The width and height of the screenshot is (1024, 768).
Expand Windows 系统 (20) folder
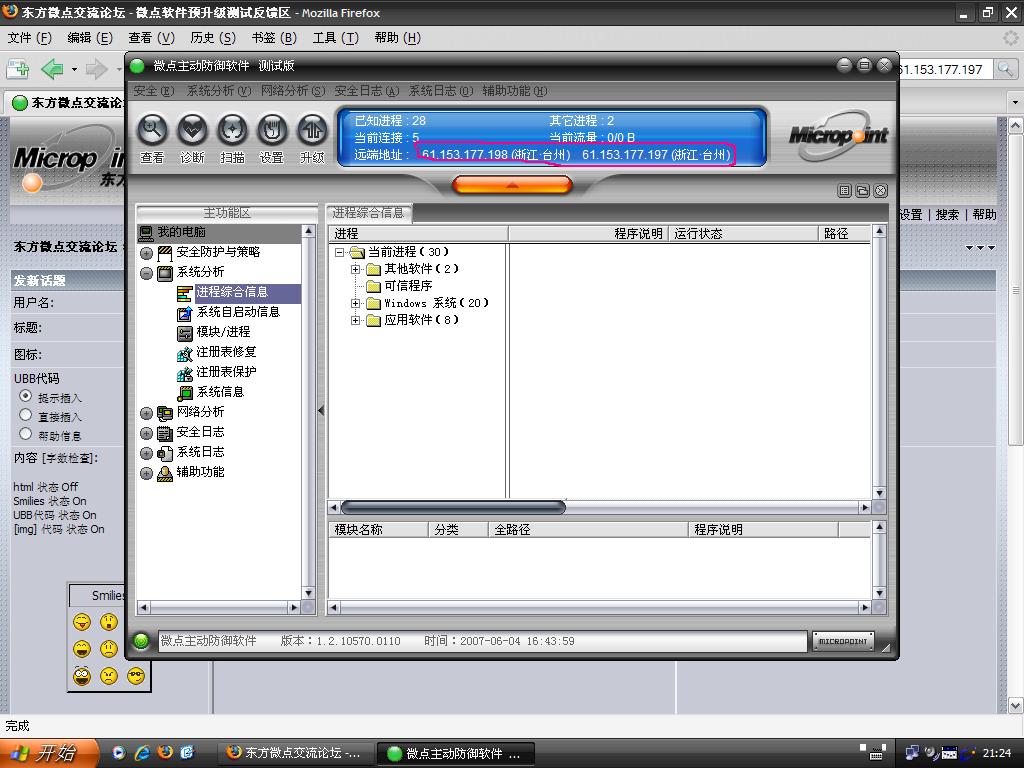pos(355,303)
